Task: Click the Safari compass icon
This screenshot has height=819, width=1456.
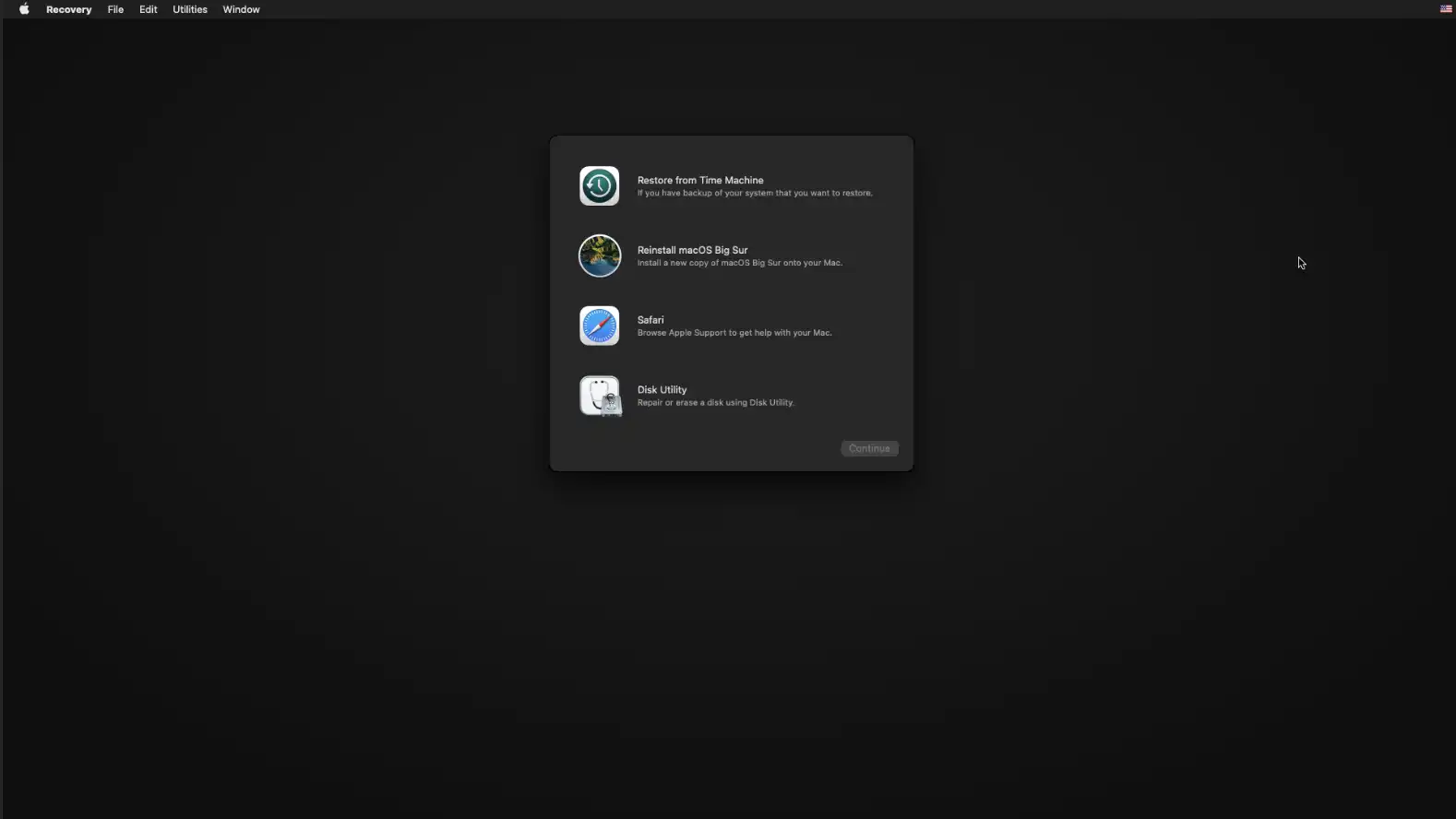Action: pos(599,326)
